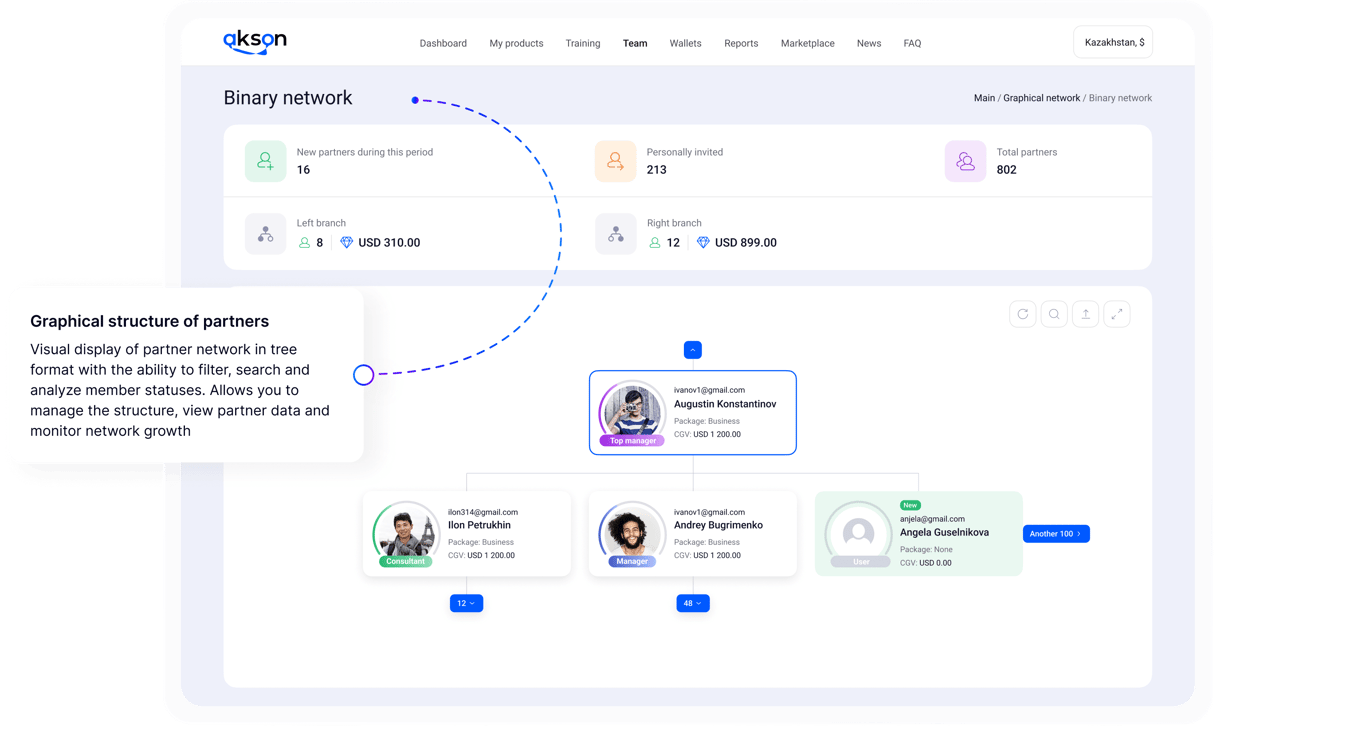Click the Left branch person count icon
Viewport: 1366px width, 735px height.
(304, 242)
